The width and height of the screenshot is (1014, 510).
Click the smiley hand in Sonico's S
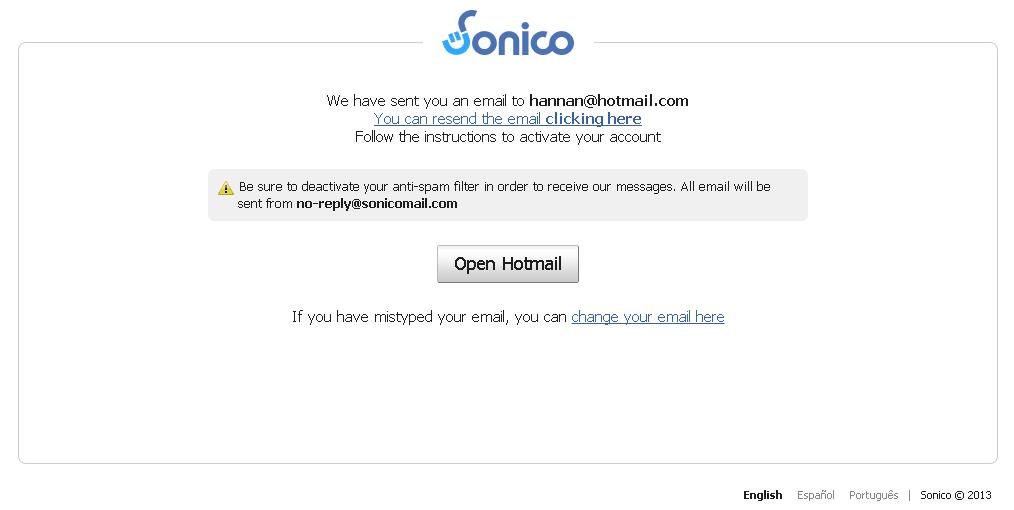457,40
